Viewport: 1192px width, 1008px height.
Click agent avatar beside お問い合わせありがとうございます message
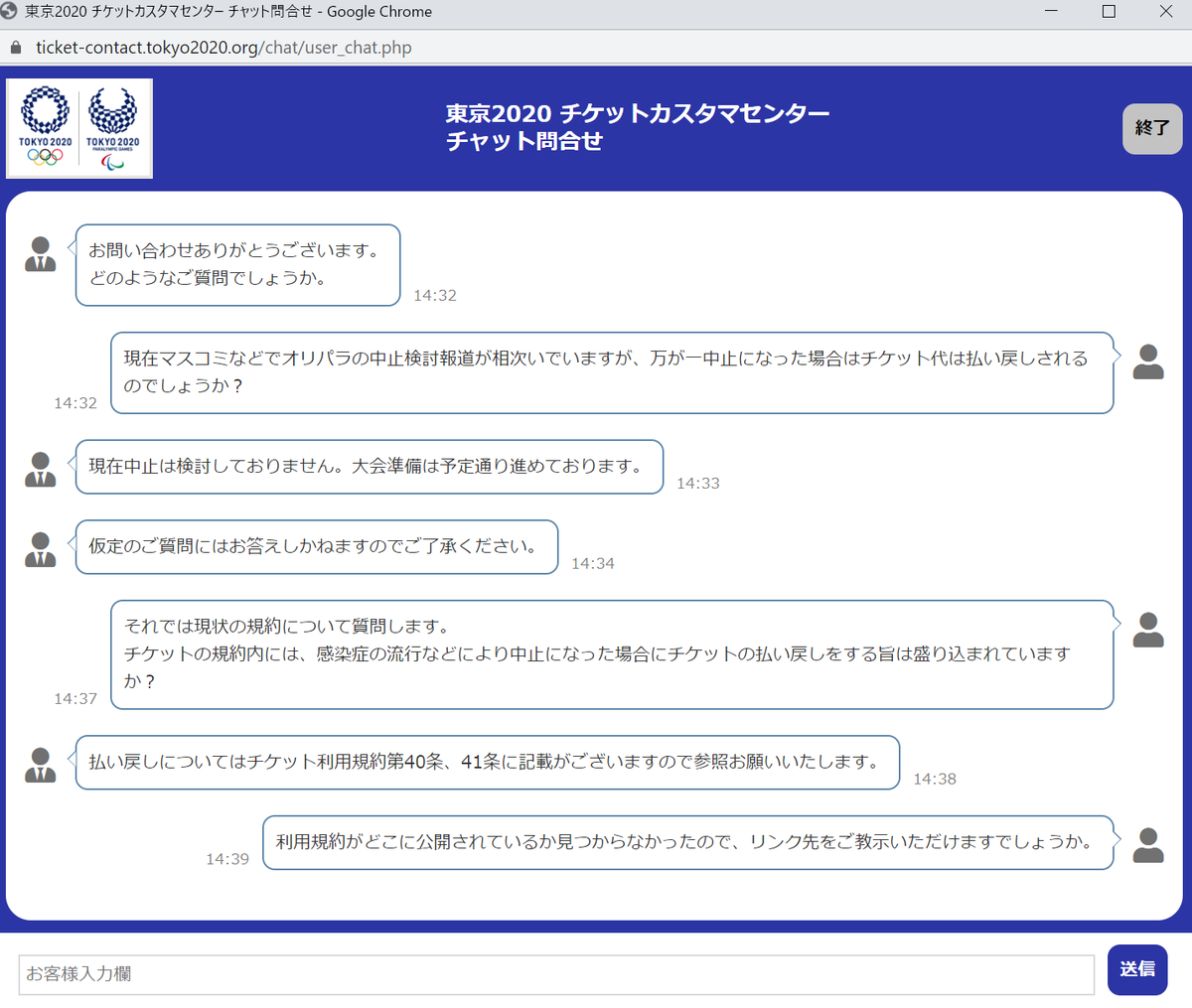[x=40, y=254]
